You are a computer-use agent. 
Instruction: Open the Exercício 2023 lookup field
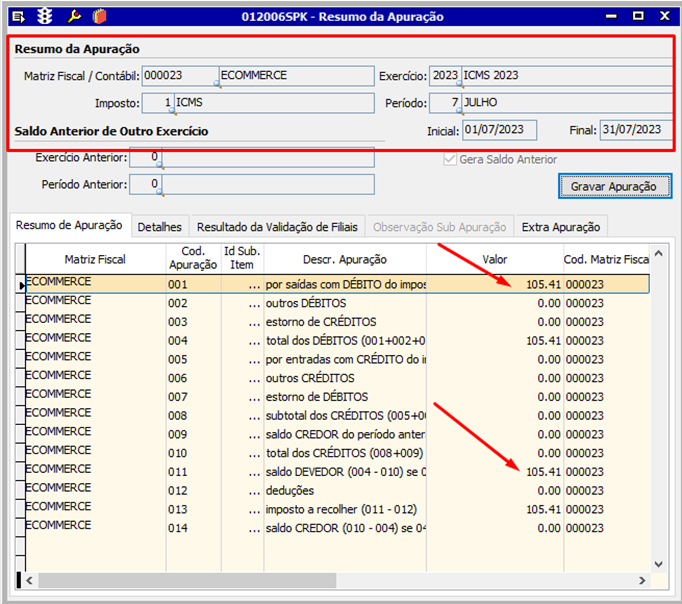coord(445,76)
